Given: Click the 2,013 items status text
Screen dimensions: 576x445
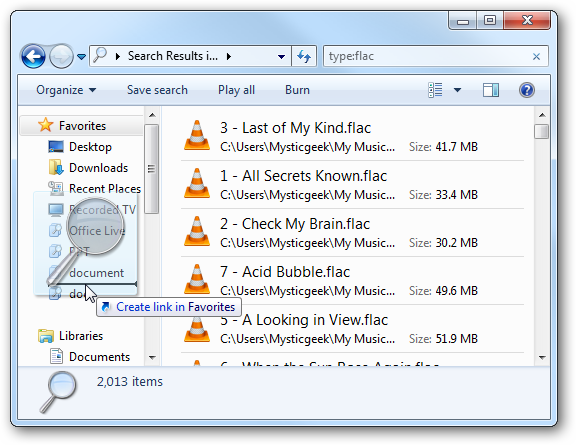Looking at the screenshot, I should [130, 382].
